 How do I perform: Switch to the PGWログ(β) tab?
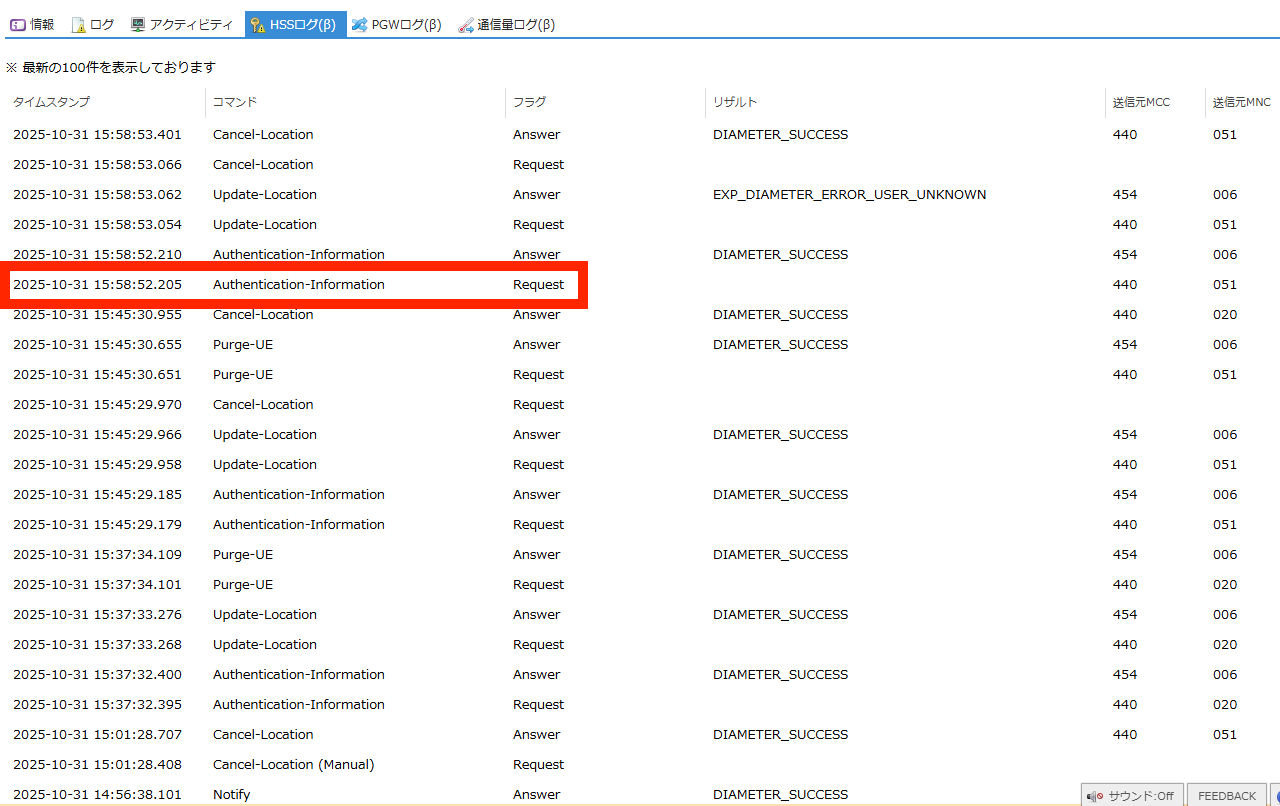click(x=406, y=25)
